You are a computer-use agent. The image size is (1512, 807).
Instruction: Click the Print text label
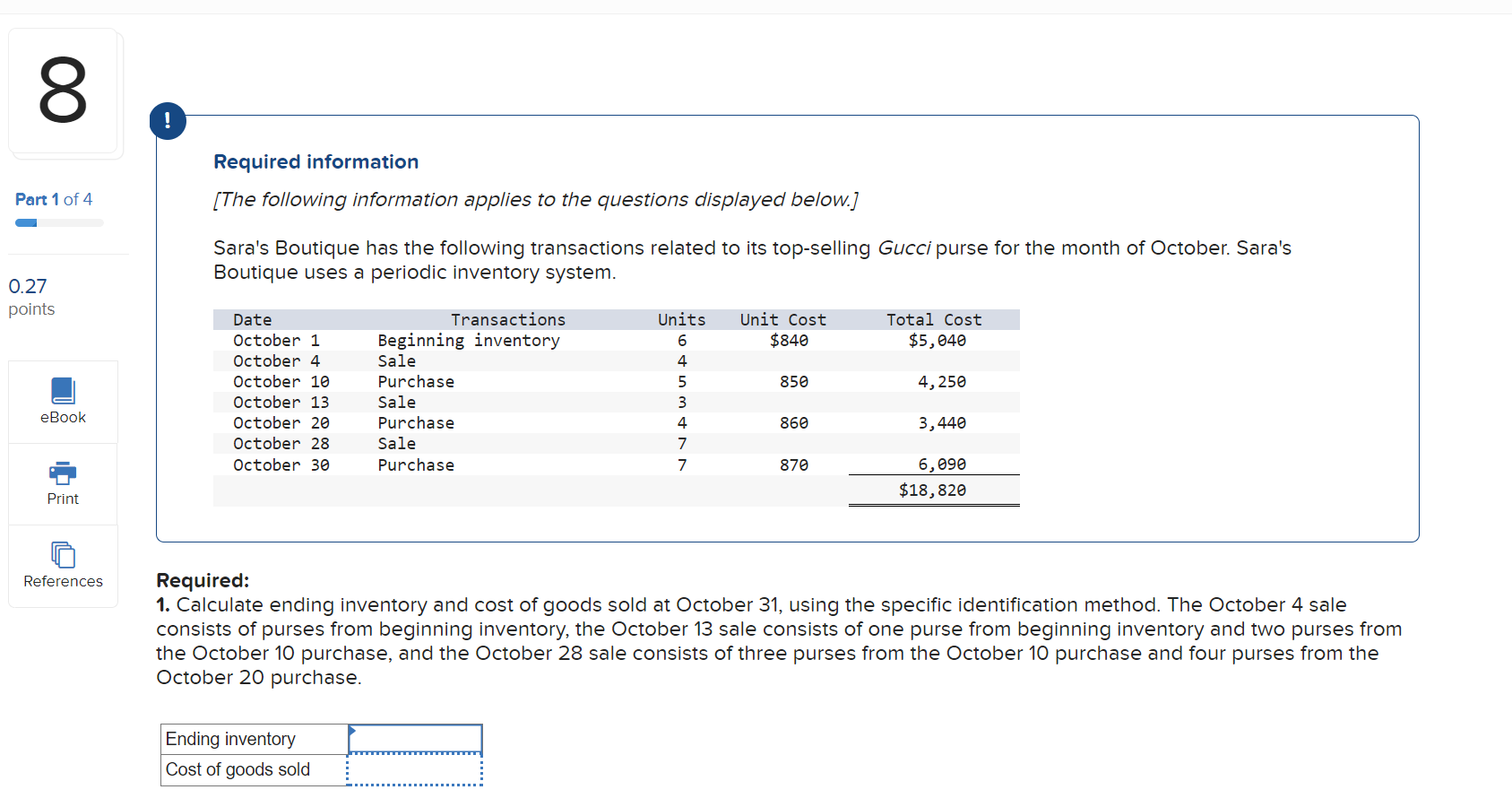pos(63,499)
